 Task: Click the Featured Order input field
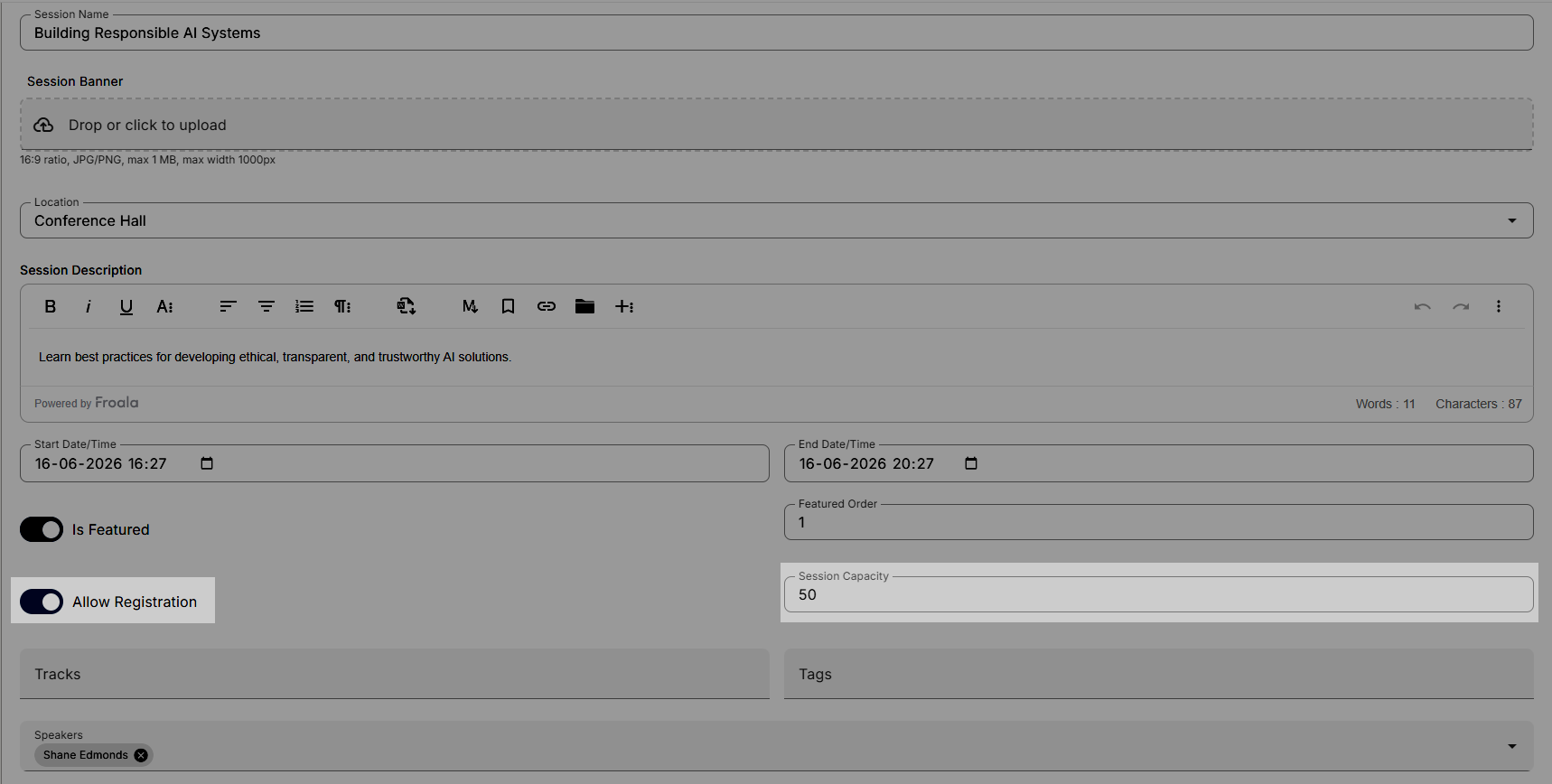pos(1159,522)
